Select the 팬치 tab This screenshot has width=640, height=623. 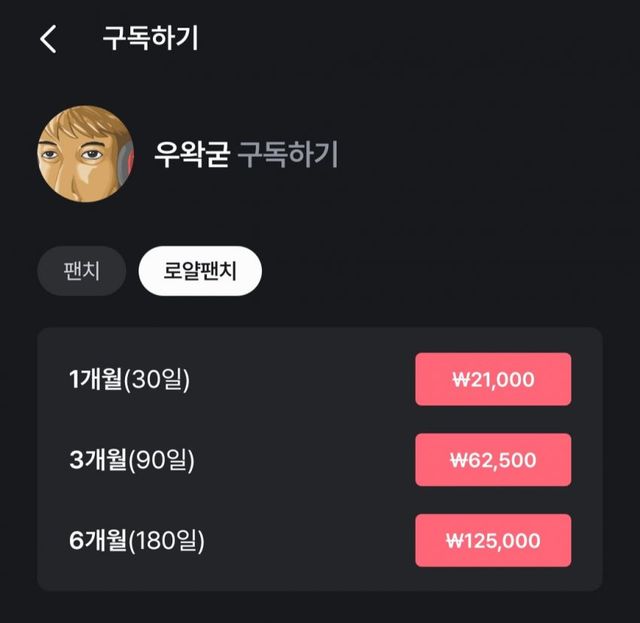tap(81, 271)
